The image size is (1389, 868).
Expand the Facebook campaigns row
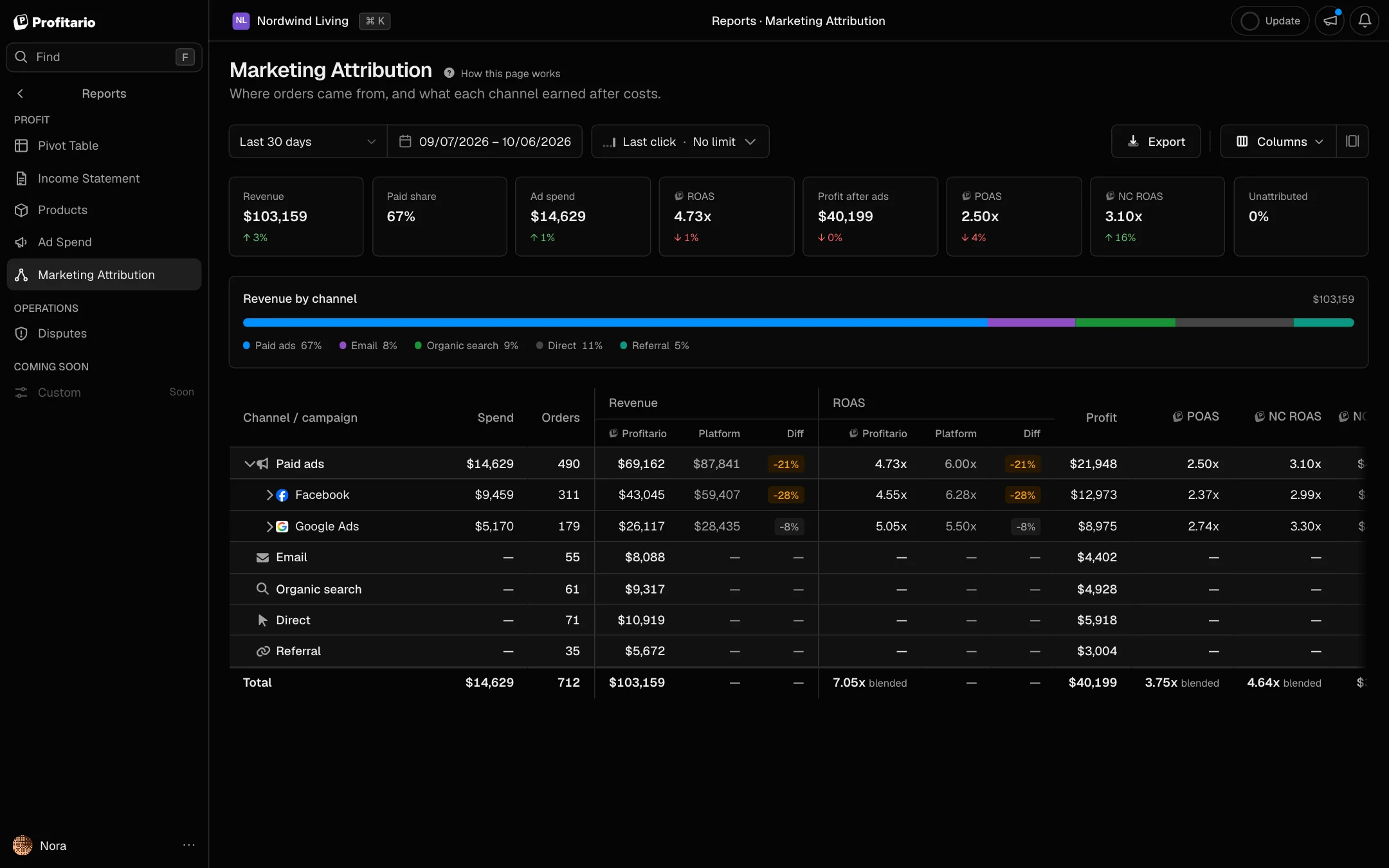coord(269,495)
